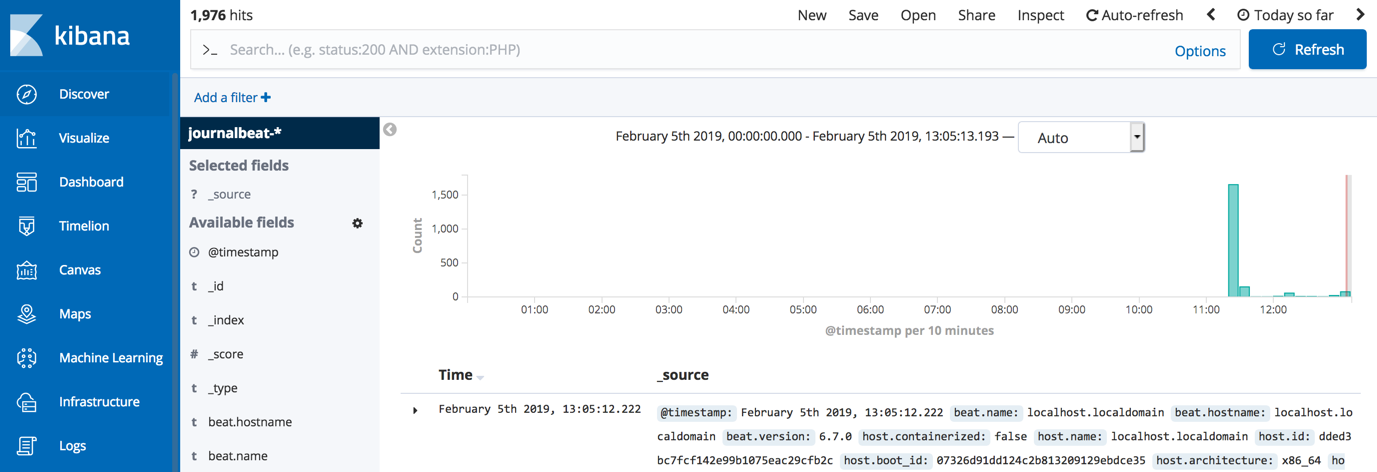This screenshot has height=472, width=1377.
Task: Click the available fields gear icon
Action: pyautogui.click(x=357, y=223)
